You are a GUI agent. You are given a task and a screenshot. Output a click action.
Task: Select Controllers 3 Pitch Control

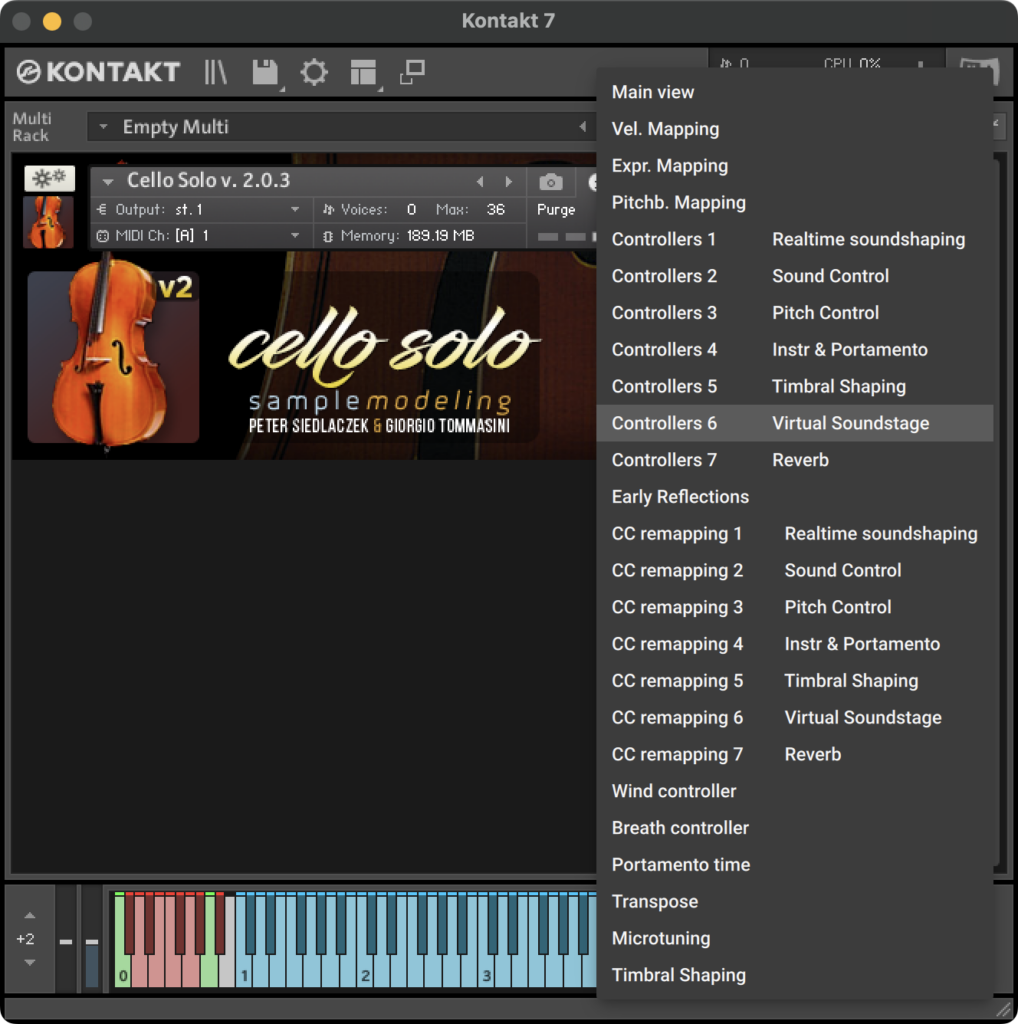click(x=795, y=313)
